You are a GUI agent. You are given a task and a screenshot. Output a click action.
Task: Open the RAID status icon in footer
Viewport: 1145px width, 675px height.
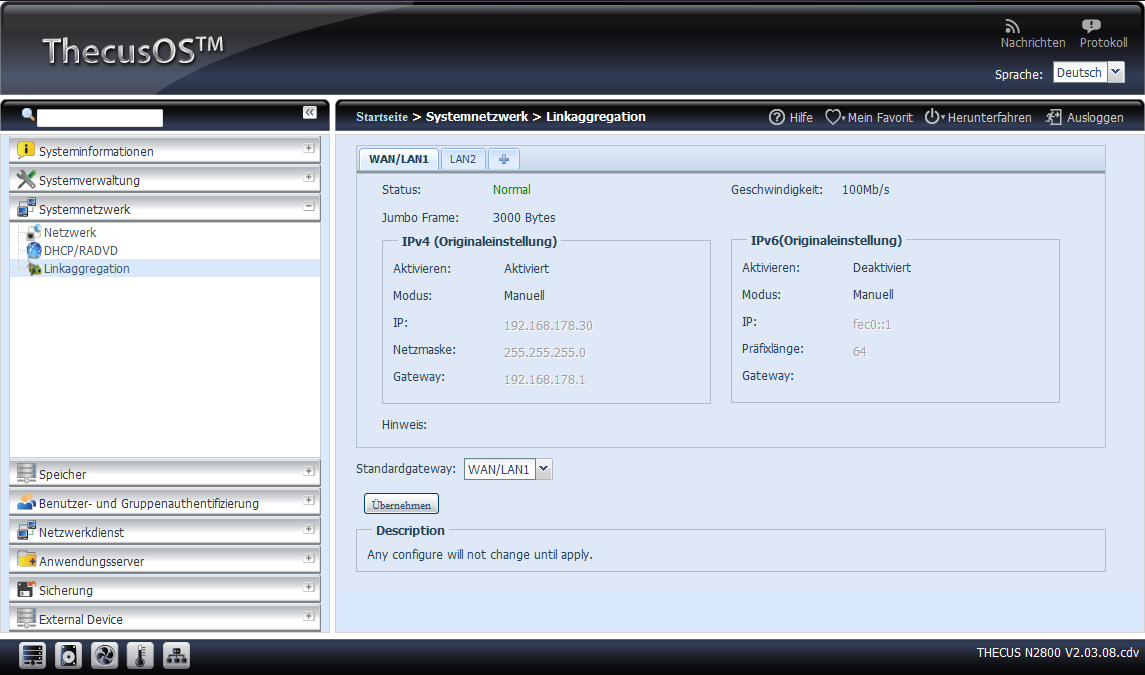[33, 656]
